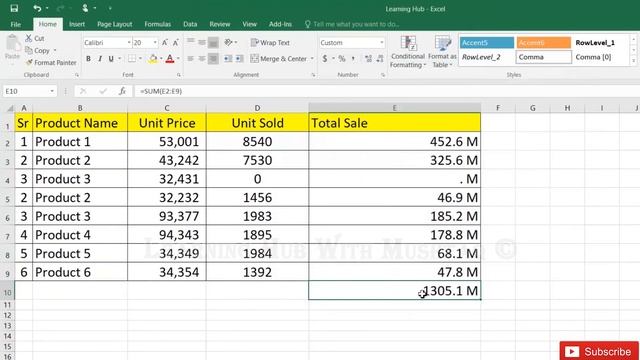The image size is (640, 360).
Task: Open Conditional Formatting menu
Action: (408, 52)
